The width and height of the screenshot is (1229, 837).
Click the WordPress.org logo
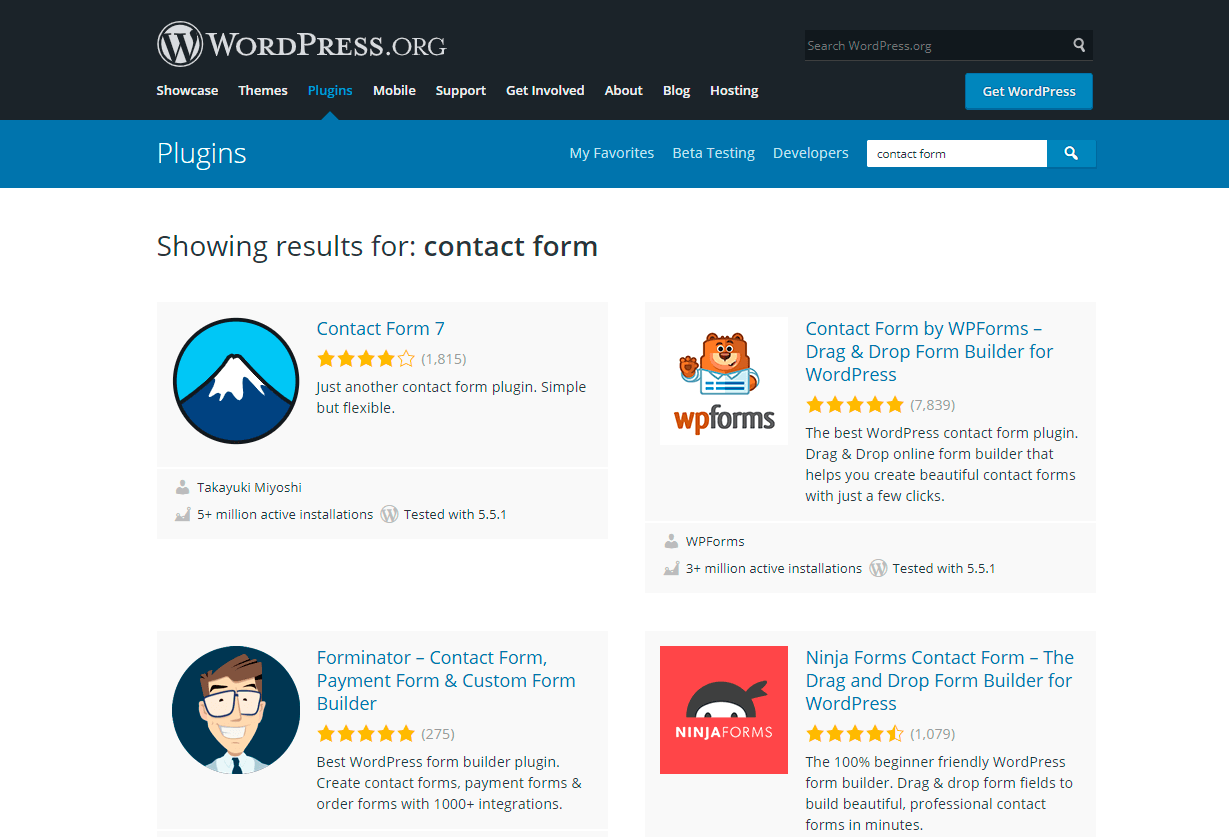pos(301,44)
